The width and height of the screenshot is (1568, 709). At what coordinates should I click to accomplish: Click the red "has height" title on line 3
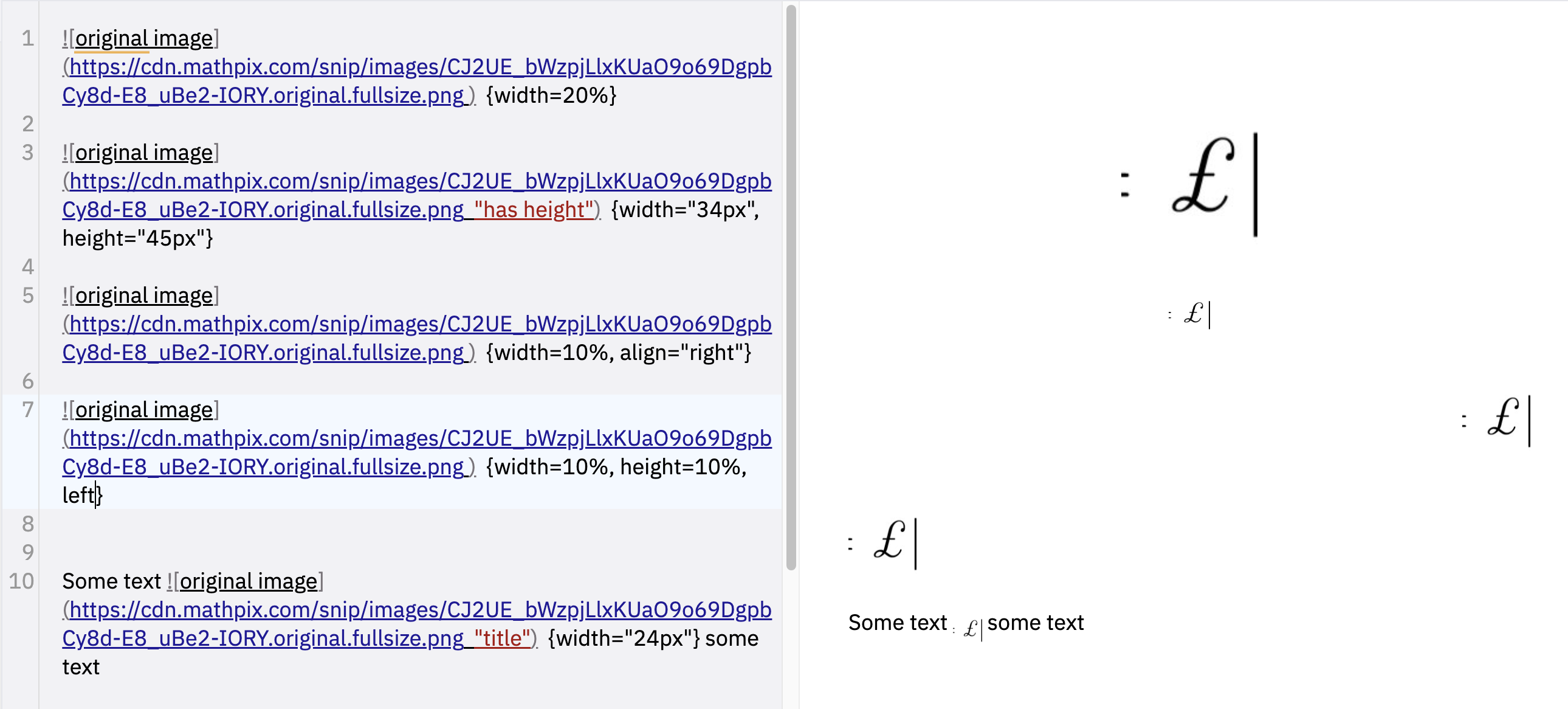(x=532, y=210)
